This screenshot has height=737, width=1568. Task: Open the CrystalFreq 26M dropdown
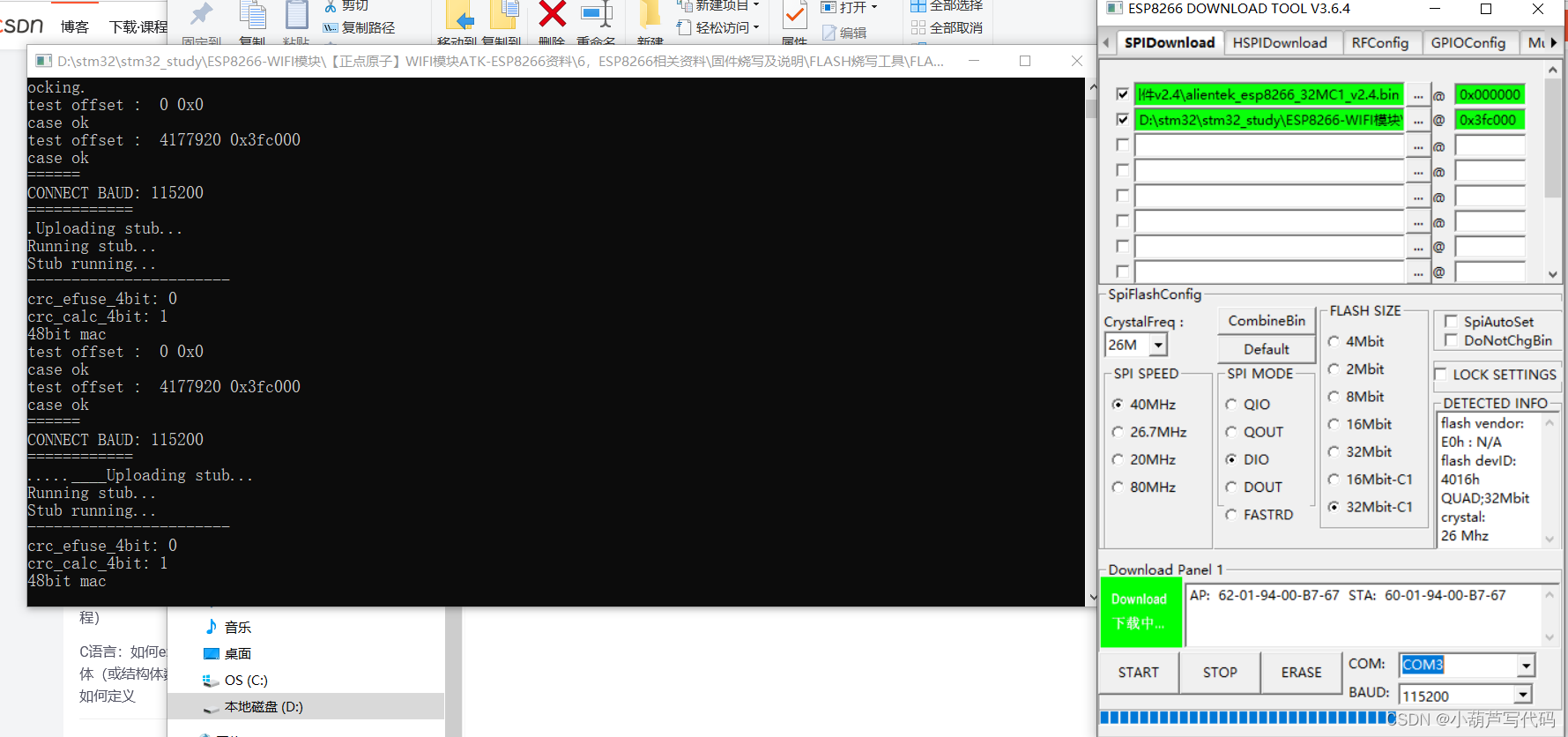pyautogui.click(x=1159, y=345)
